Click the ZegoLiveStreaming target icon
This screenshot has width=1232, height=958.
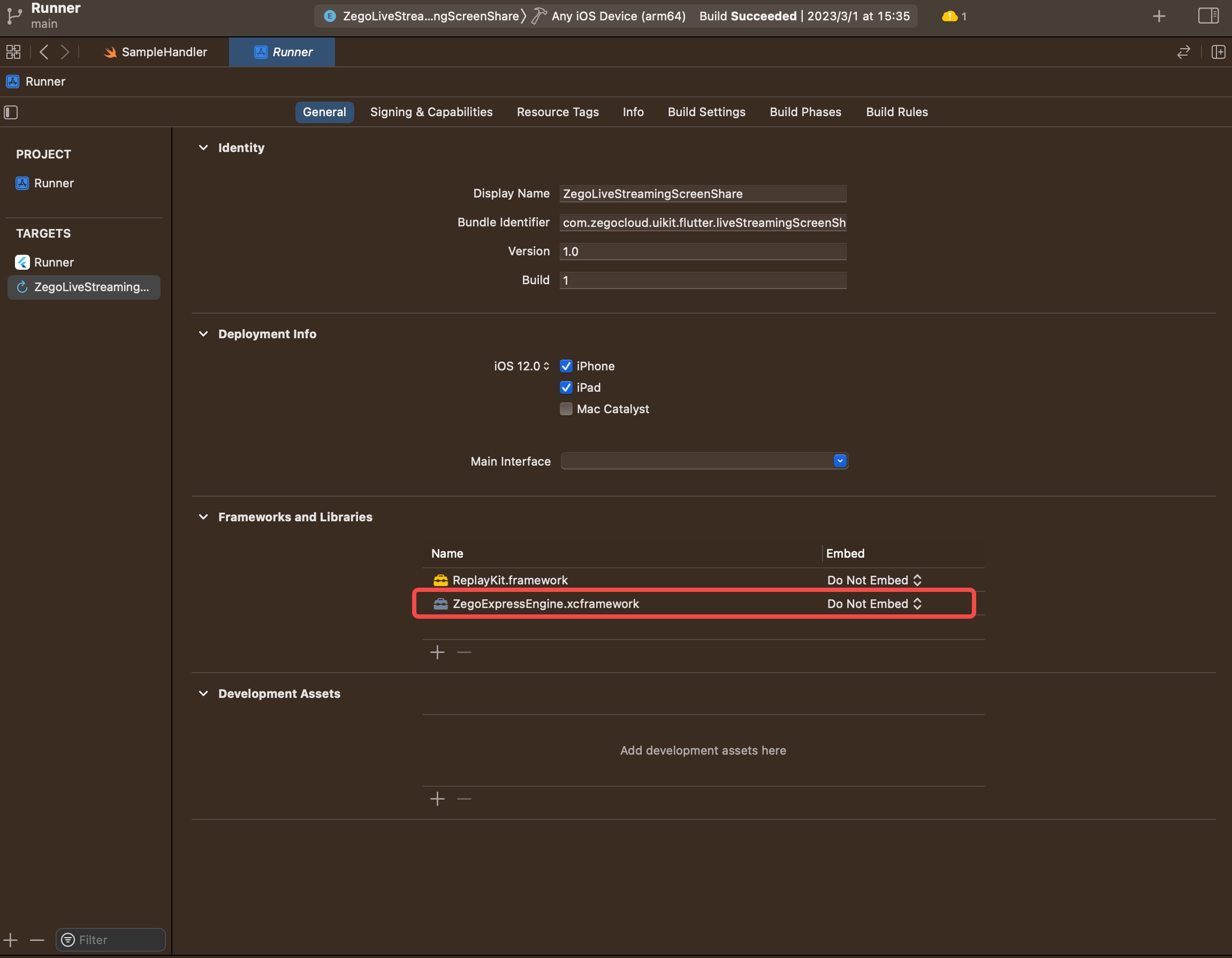(x=22, y=287)
